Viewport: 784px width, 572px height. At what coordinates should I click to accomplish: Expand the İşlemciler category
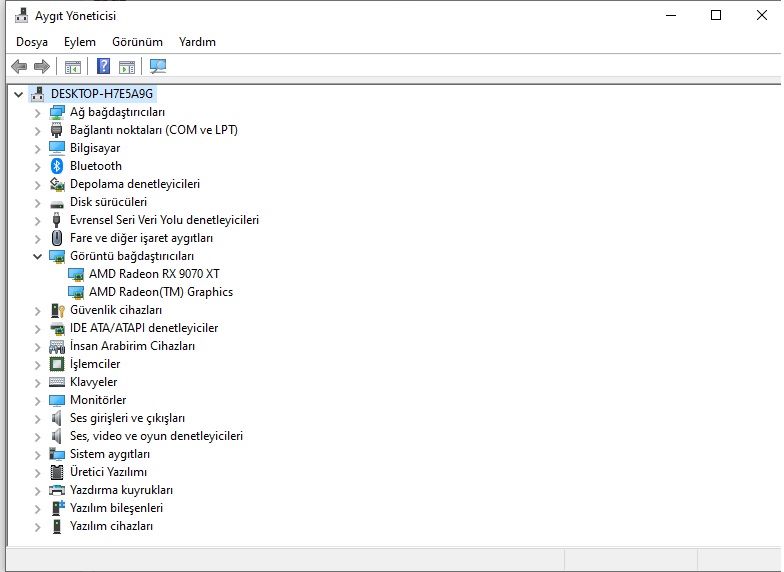click(38, 365)
